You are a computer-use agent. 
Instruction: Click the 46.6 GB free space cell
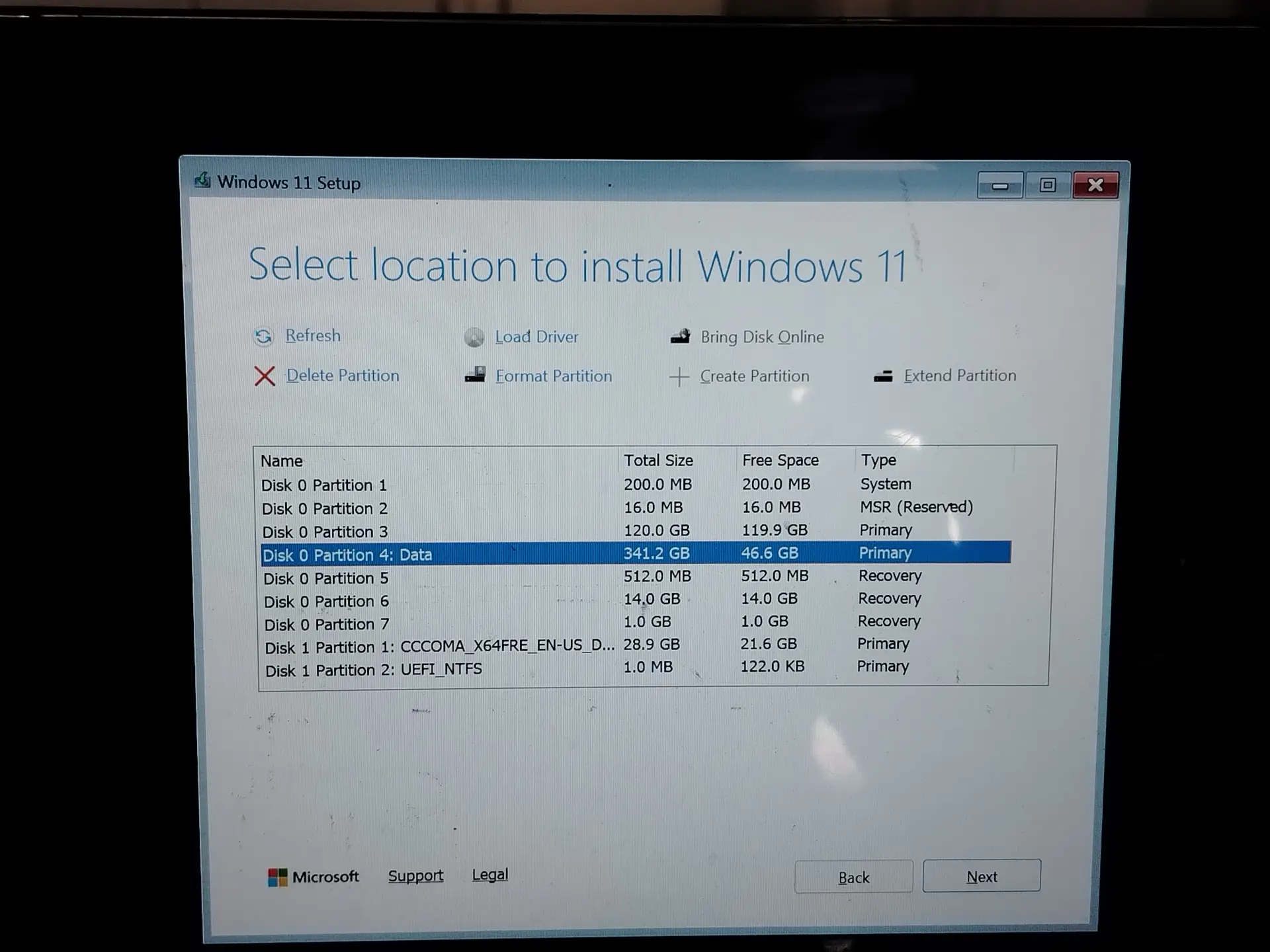769,553
